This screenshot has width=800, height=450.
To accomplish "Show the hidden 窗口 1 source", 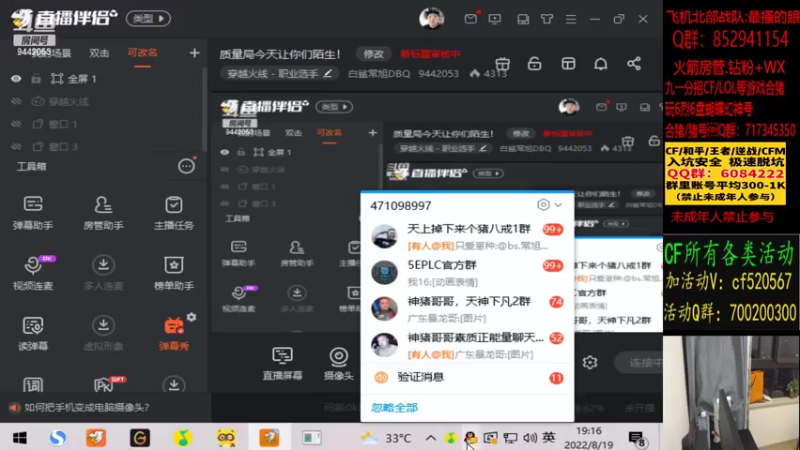I will 16,124.
